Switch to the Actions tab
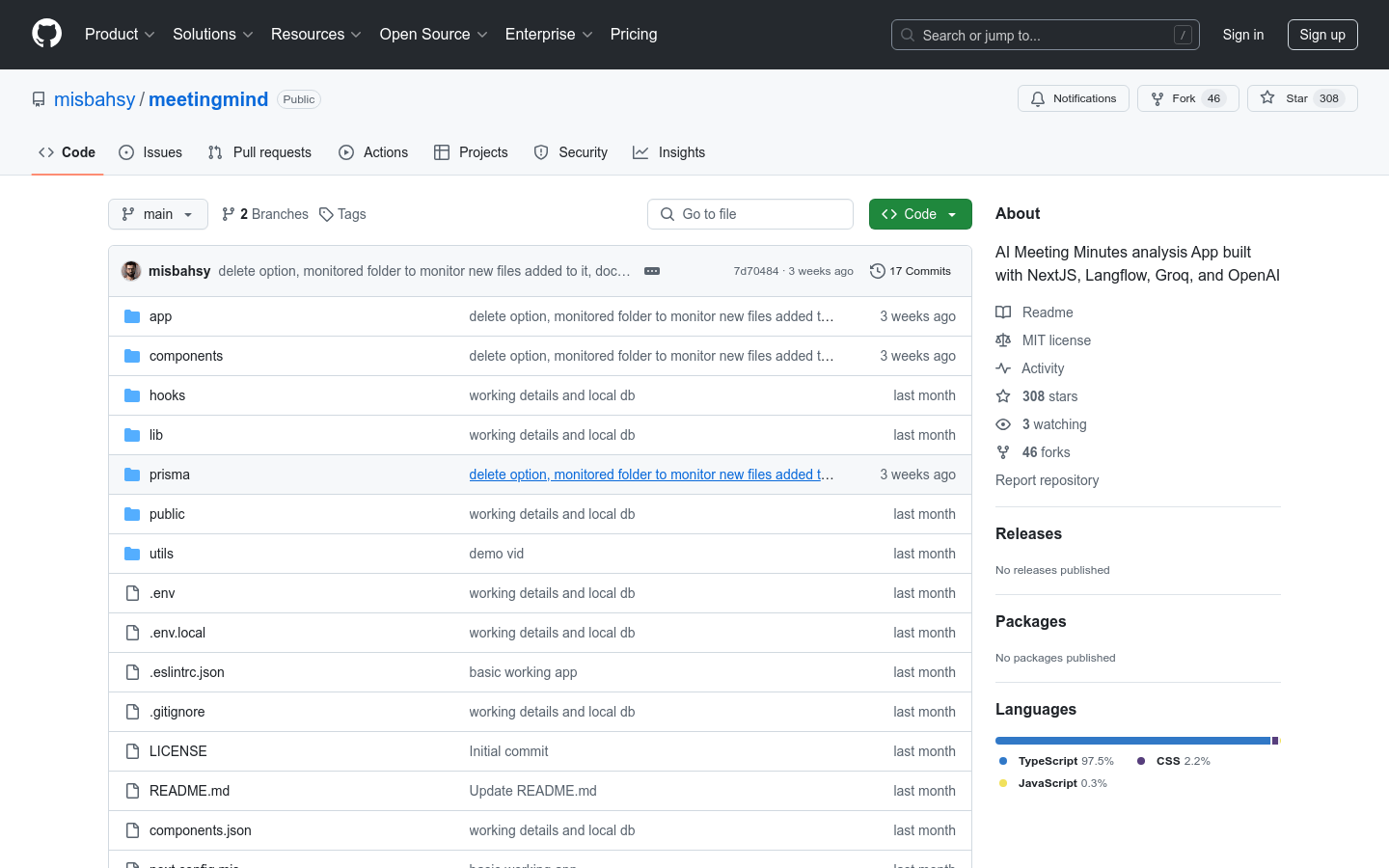Screen dimensions: 1389x868 (x=373, y=152)
